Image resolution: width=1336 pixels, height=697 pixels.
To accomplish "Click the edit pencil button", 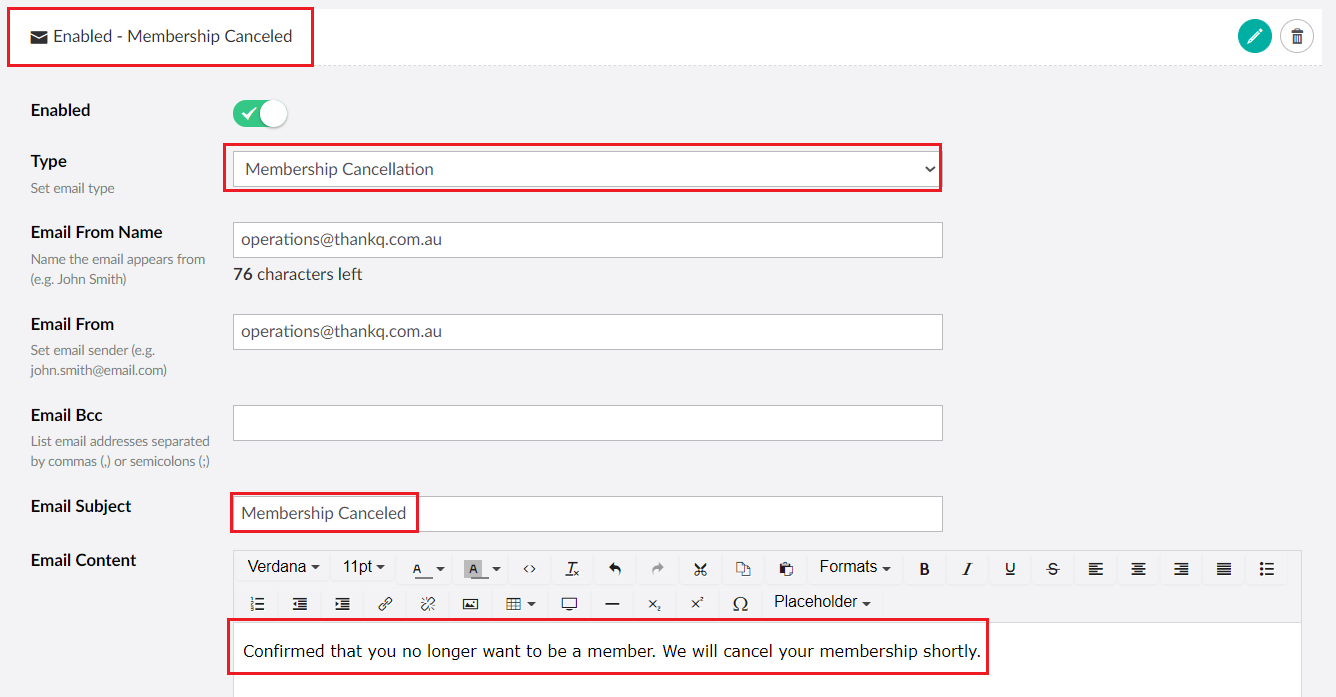I will click(1255, 35).
